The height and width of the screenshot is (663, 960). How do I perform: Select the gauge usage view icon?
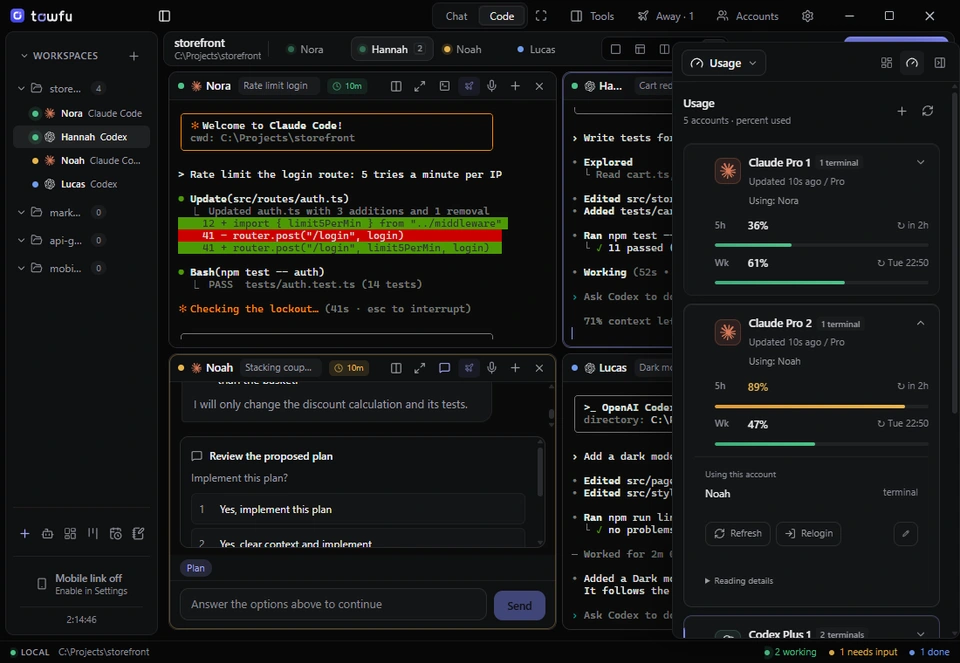pyautogui.click(x=912, y=62)
